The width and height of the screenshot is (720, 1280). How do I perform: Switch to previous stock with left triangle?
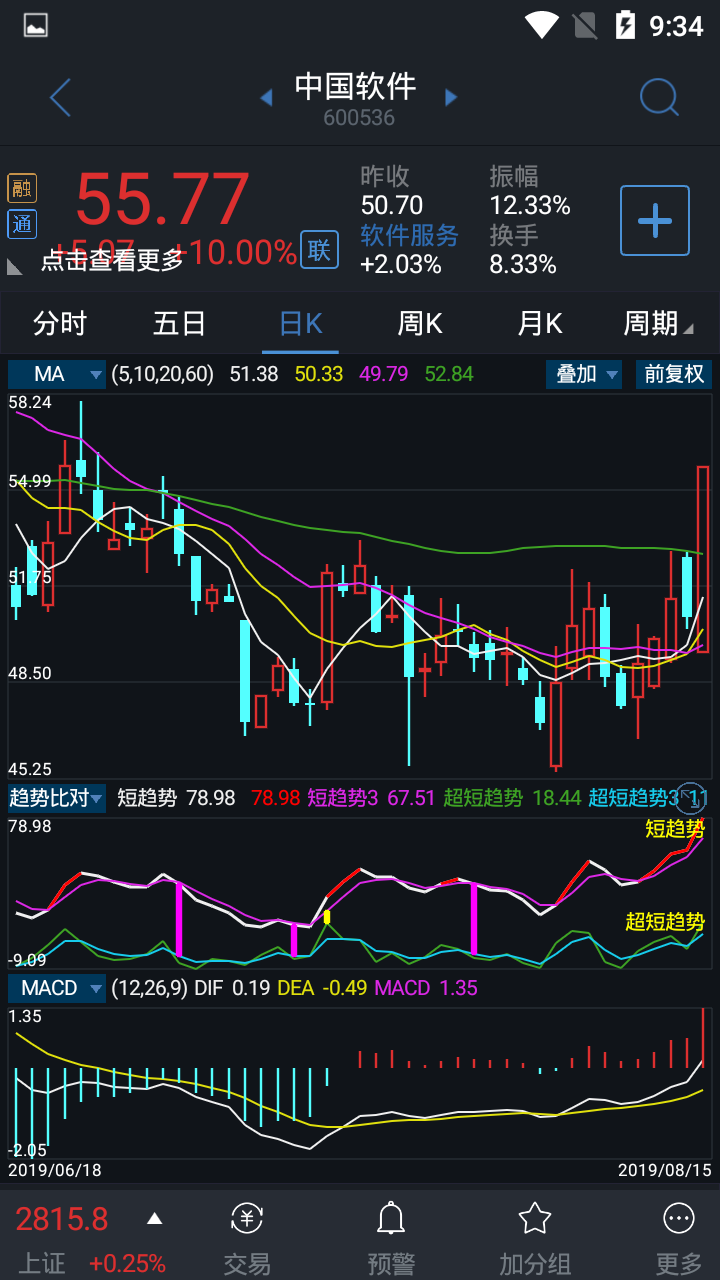pyautogui.click(x=266, y=97)
